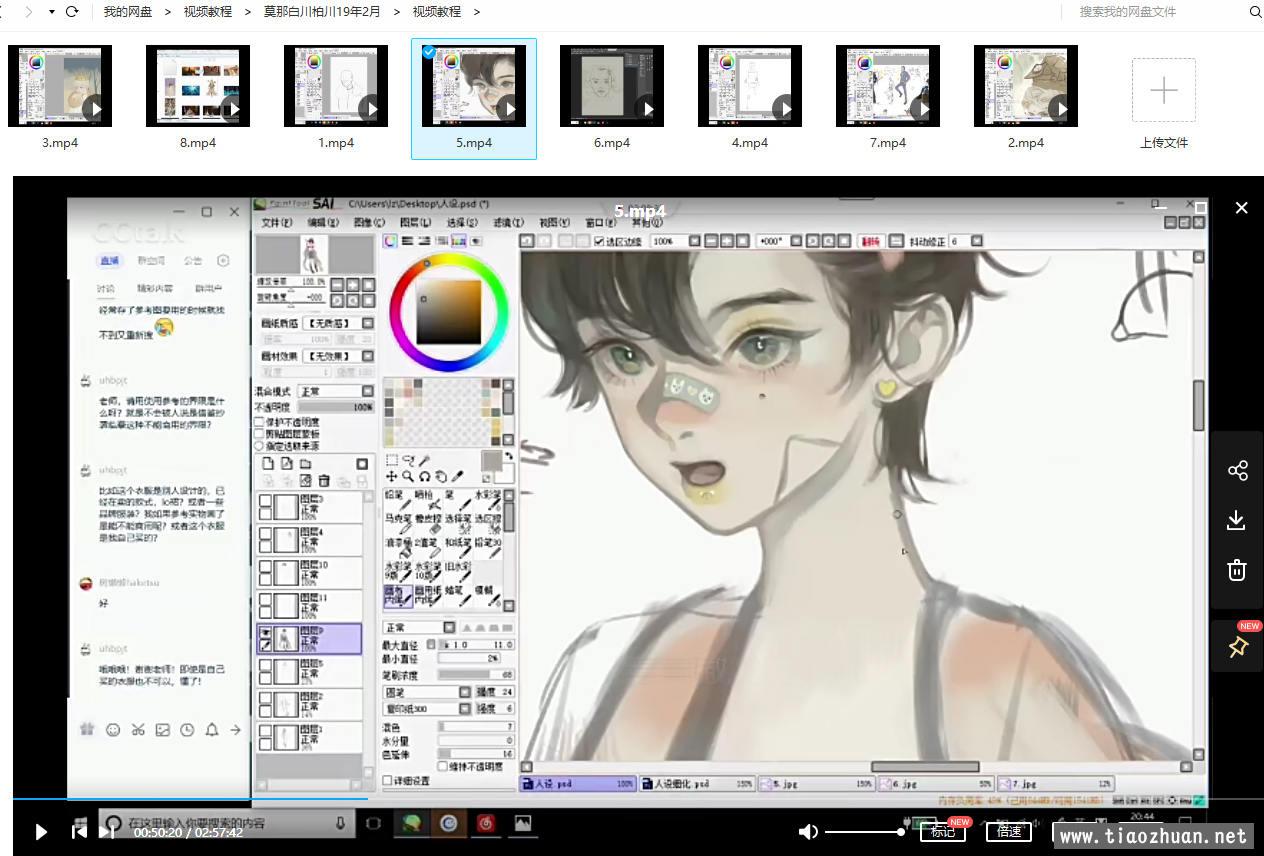The image size is (1264, 856).
Task: Navigate to 莫那白川柏川19年2月 folder breadcrumb
Action: [x=322, y=12]
